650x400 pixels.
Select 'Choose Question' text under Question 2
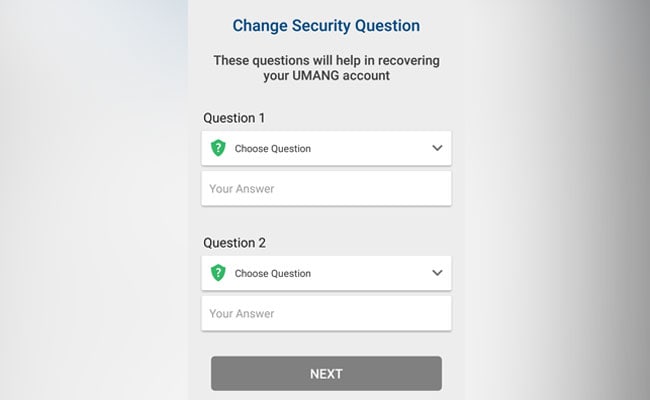click(273, 274)
